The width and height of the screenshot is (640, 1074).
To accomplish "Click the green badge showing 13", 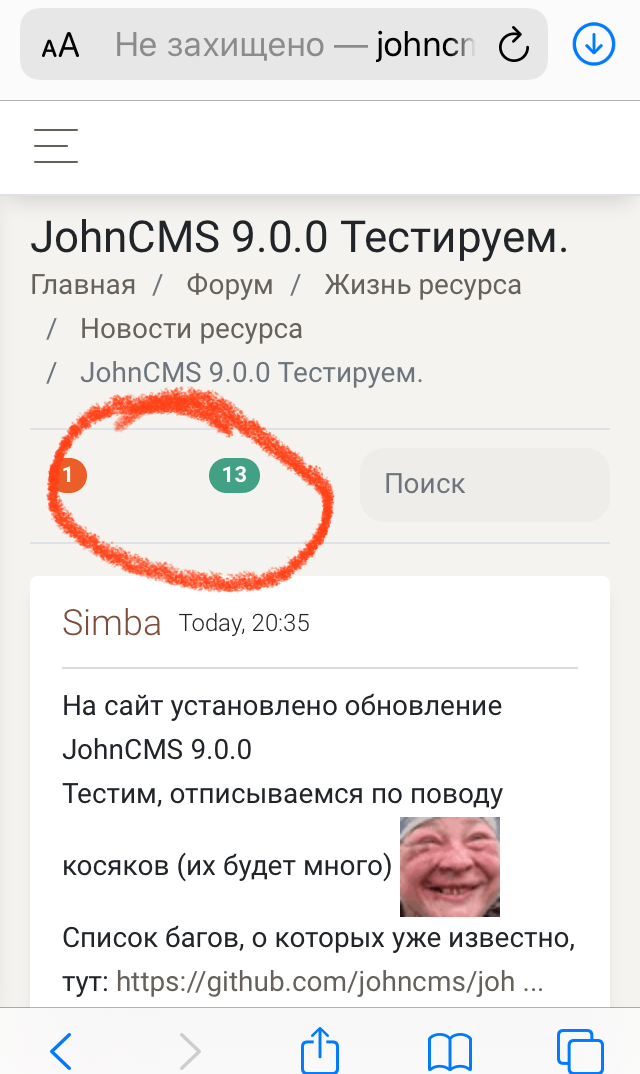I will coord(234,475).
